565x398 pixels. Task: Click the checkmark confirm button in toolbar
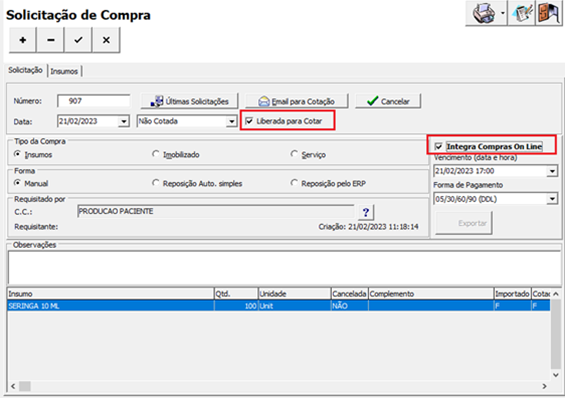[78, 40]
